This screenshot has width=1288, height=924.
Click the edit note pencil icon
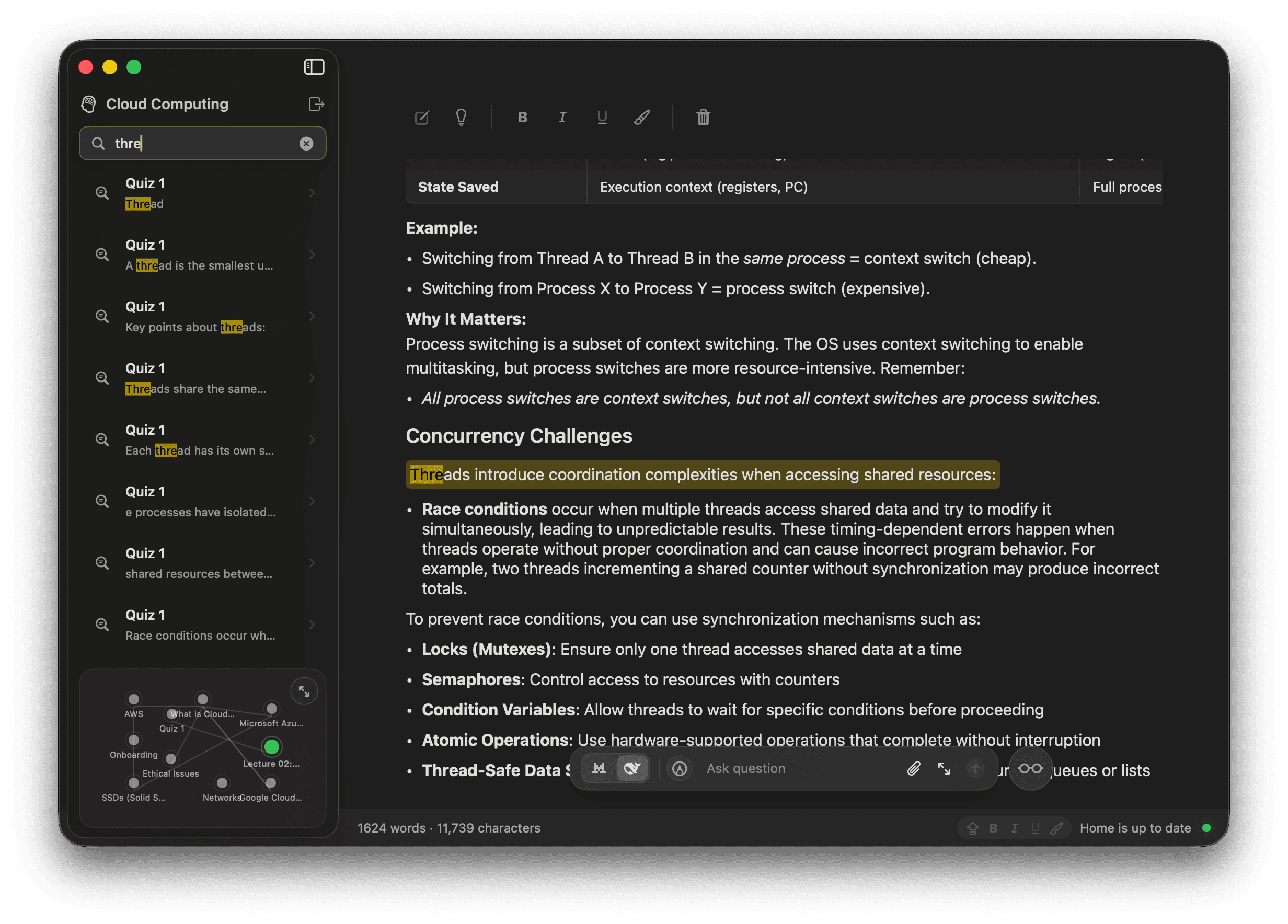tap(422, 118)
